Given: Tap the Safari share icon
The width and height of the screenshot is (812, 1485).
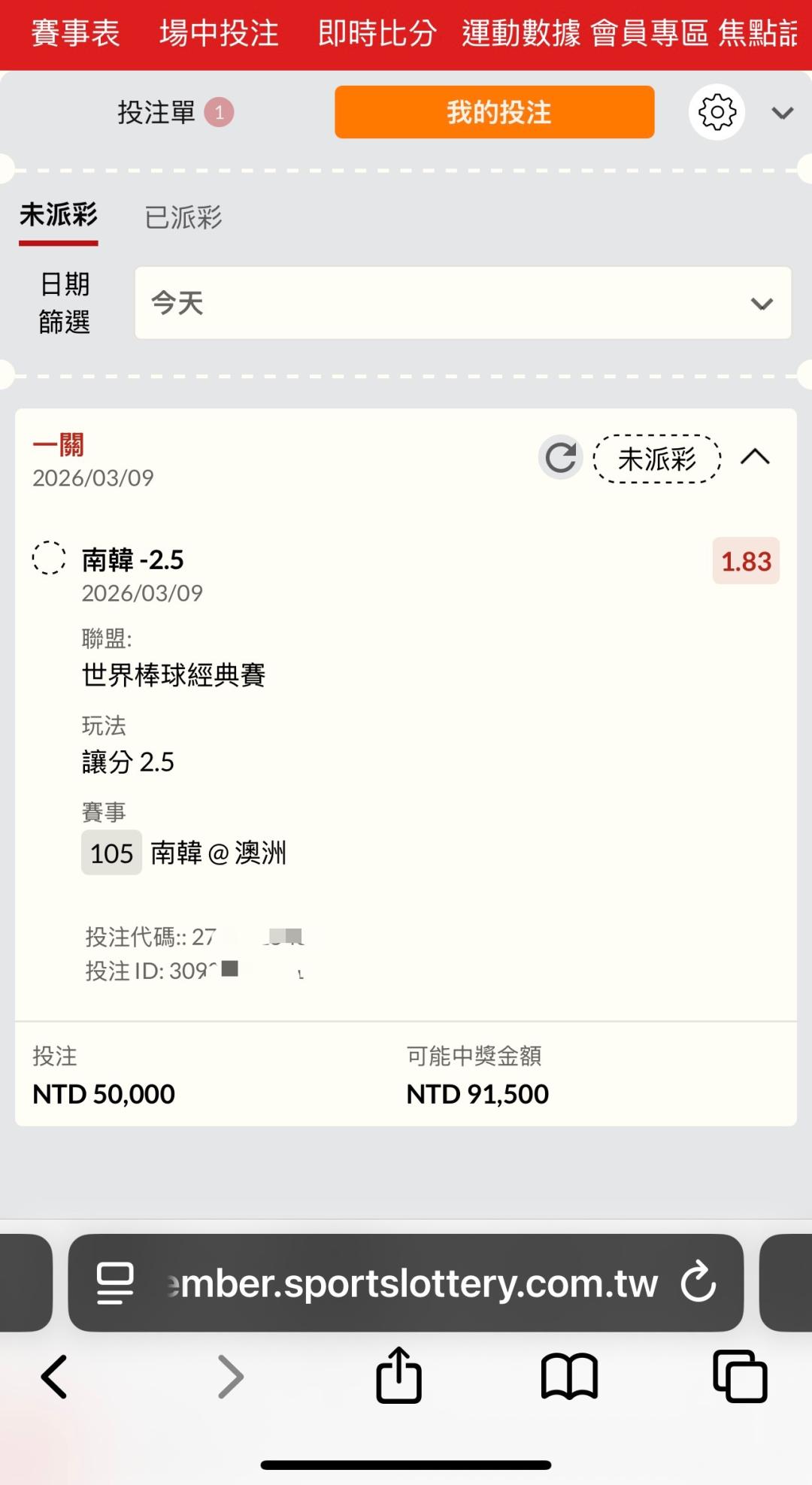Looking at the screenshot, I should [x=398, y=1376].
